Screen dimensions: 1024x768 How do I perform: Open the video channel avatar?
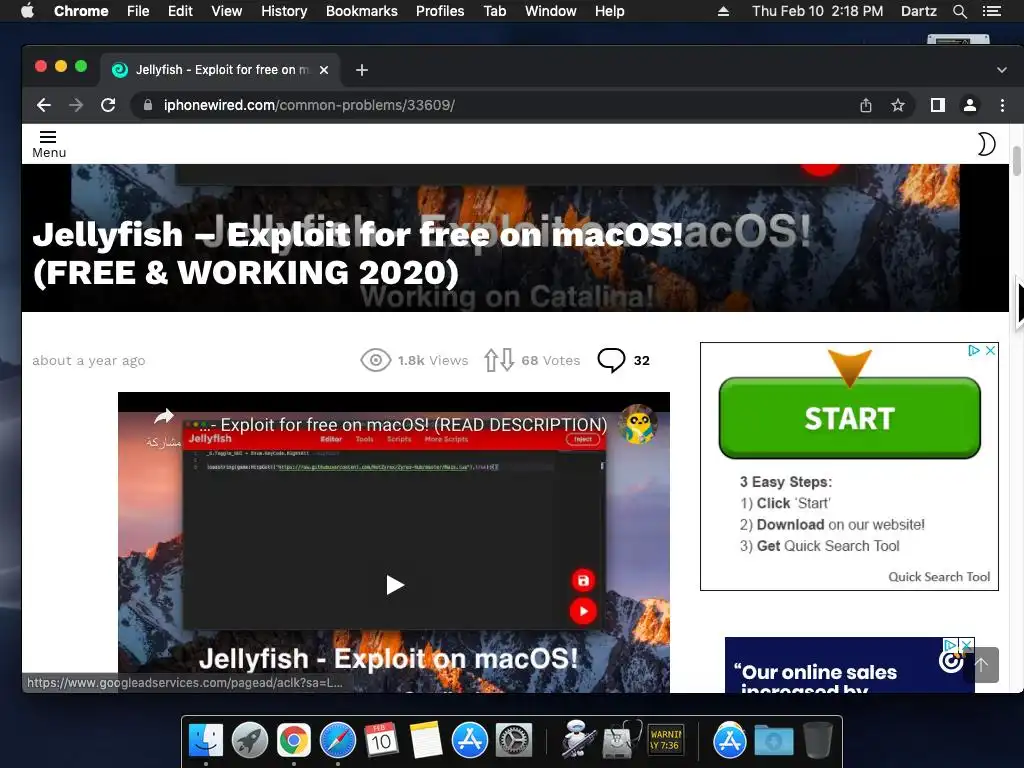click(x=638, y=424)
